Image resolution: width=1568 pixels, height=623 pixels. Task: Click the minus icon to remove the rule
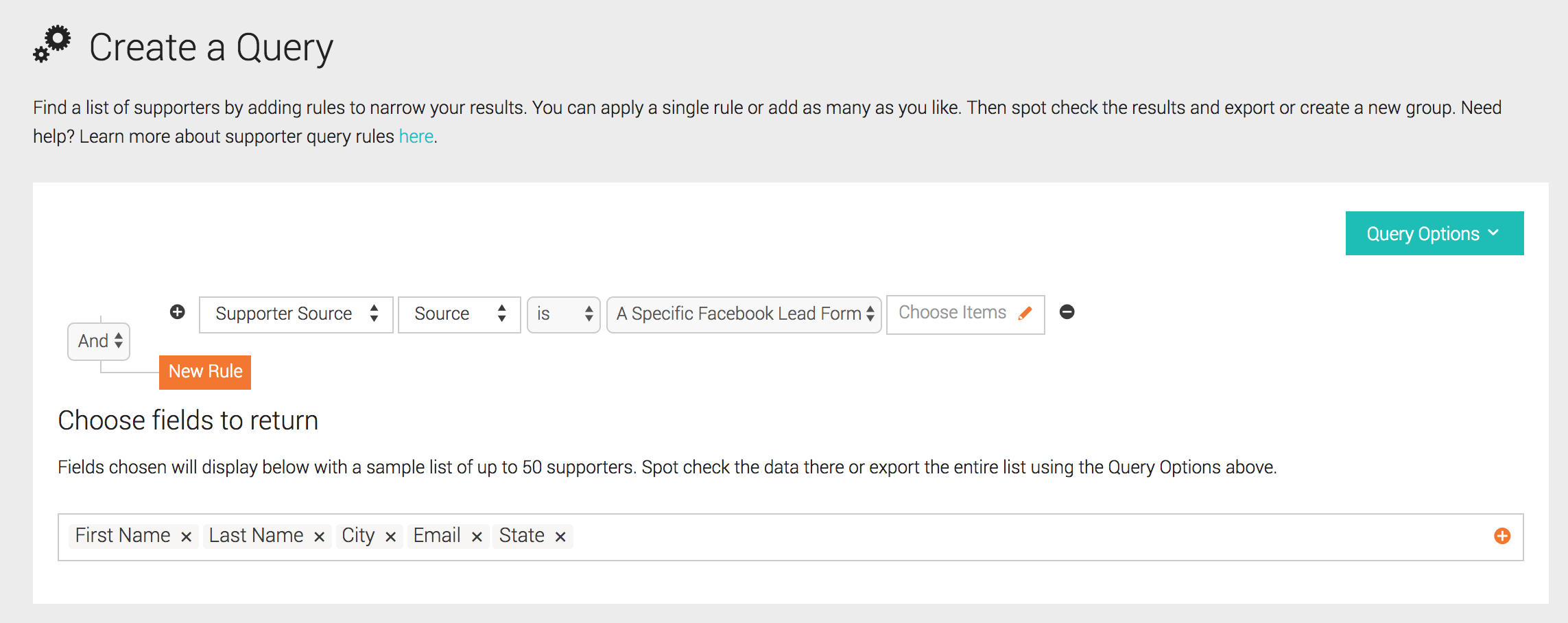(x=1068, y=312)
